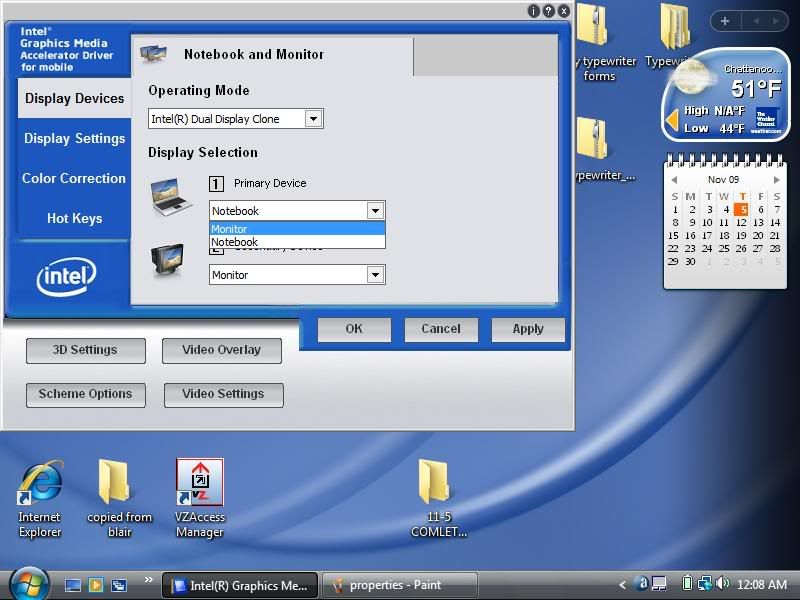Viewport: 800px width, 600px height.
Task: Click the OK button
Action: [354, 329]
